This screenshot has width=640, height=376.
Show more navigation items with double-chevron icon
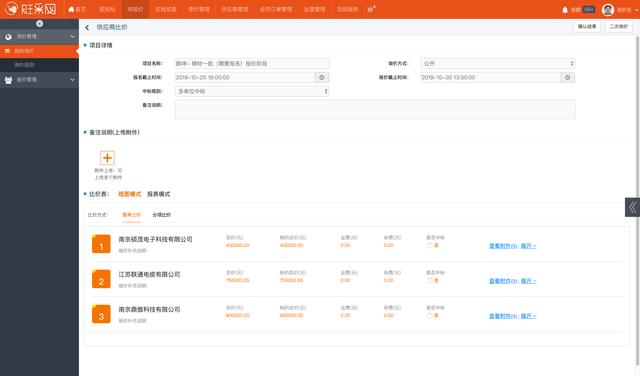point(371,9)
